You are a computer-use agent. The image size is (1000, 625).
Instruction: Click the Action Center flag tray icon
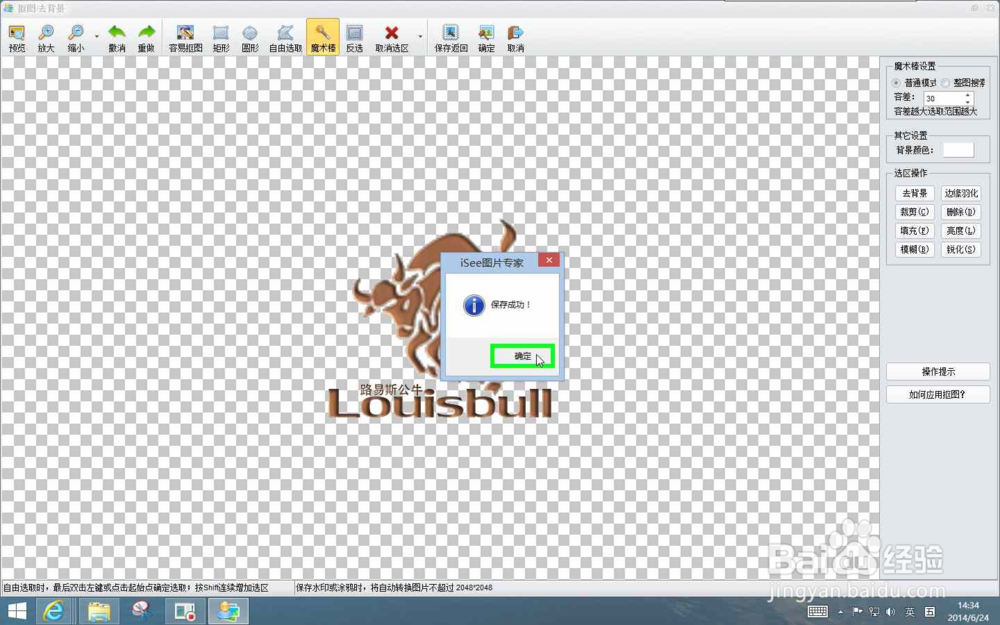(857, 612)
